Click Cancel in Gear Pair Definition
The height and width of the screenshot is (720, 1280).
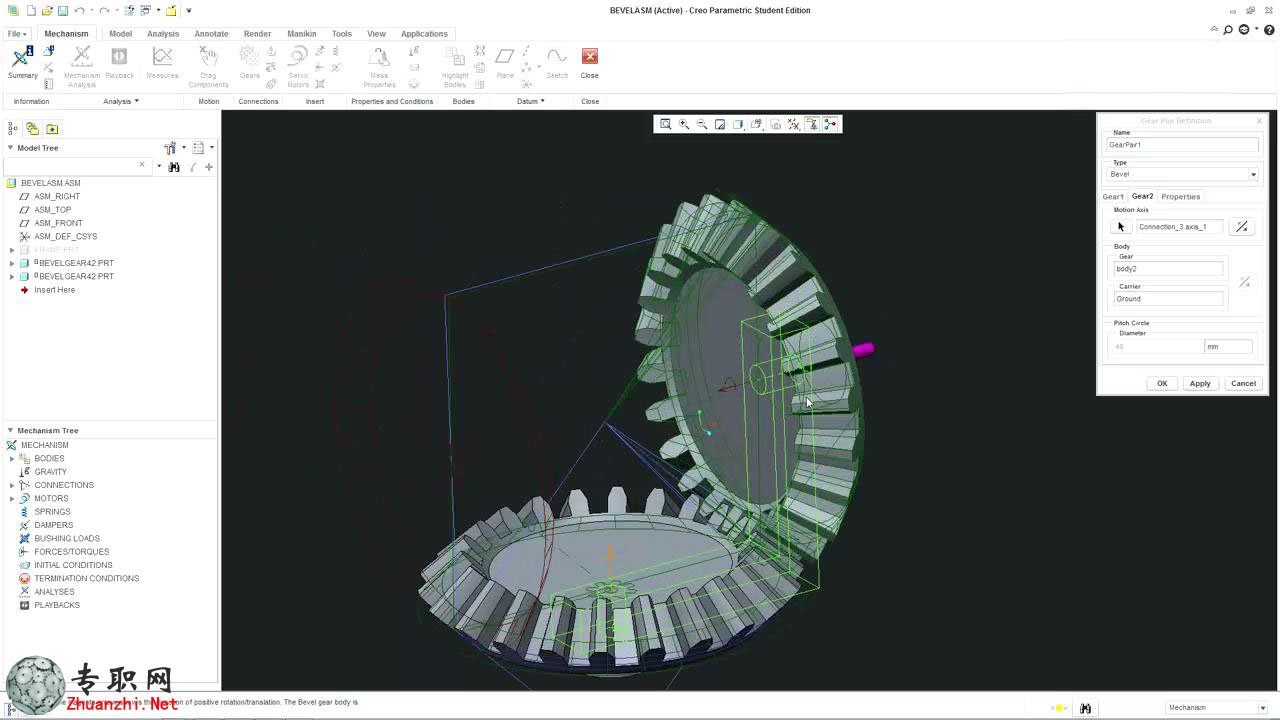1243,384
